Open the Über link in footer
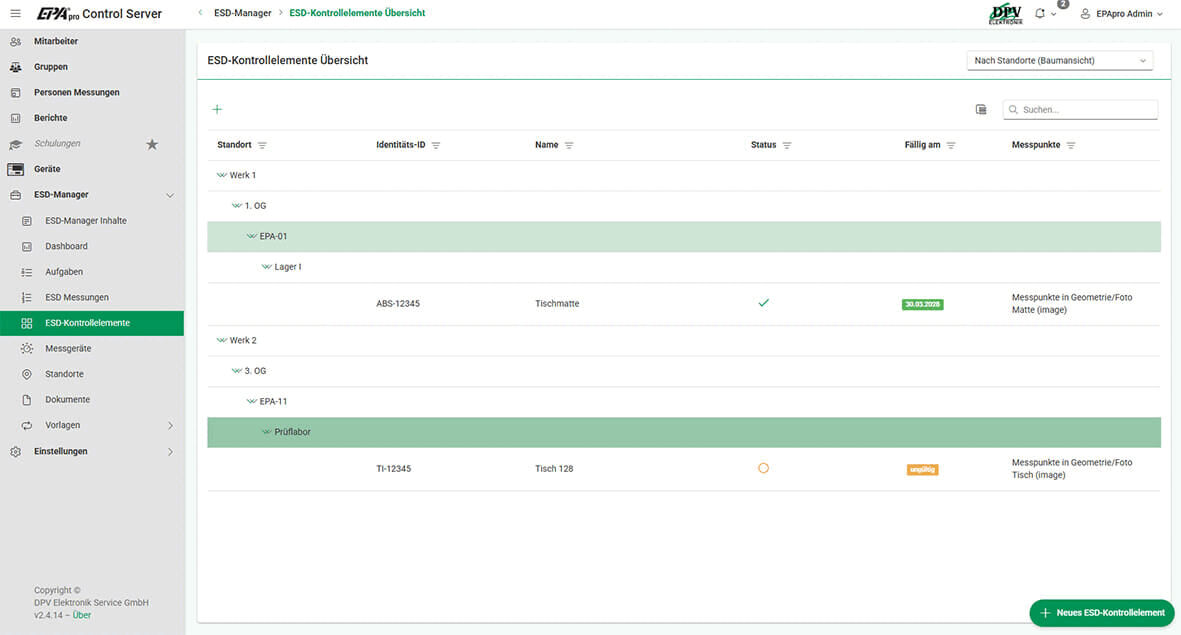 click(x=82, y=615)
